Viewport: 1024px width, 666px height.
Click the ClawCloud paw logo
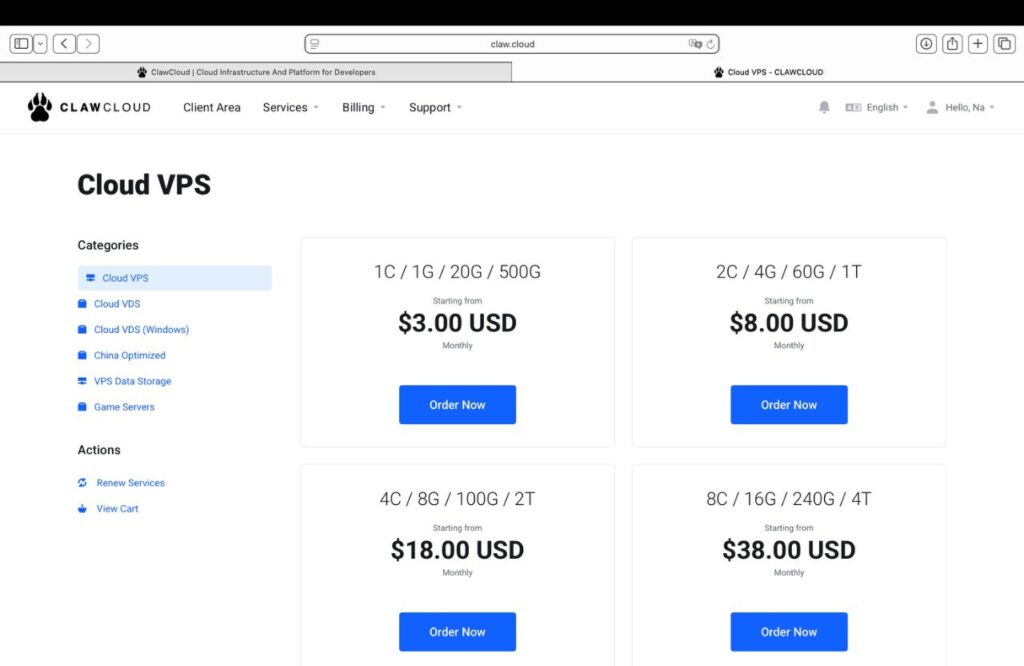pyautogui.click(x=40, y=107)
